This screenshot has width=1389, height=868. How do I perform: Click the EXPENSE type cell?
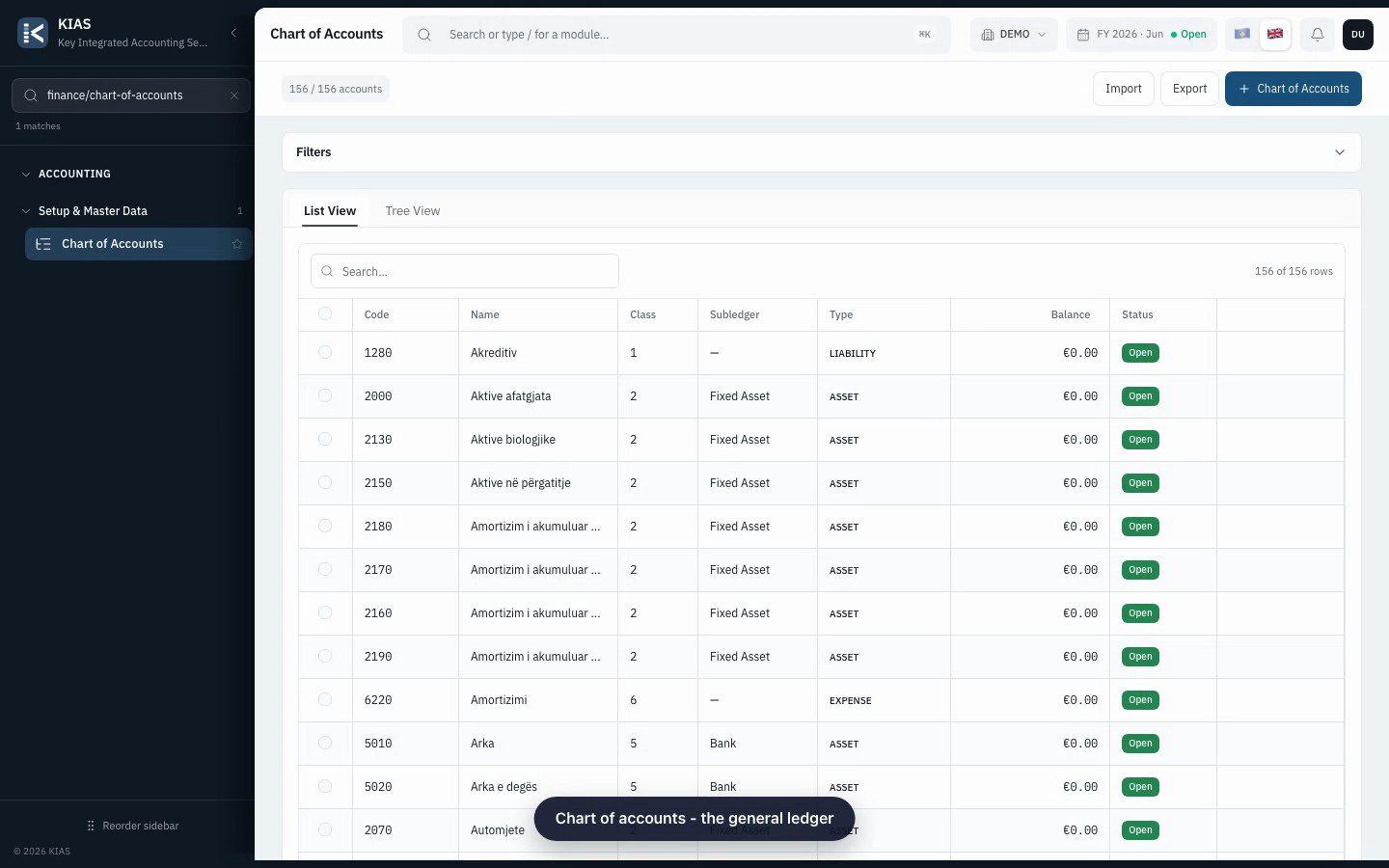[850, 701]
